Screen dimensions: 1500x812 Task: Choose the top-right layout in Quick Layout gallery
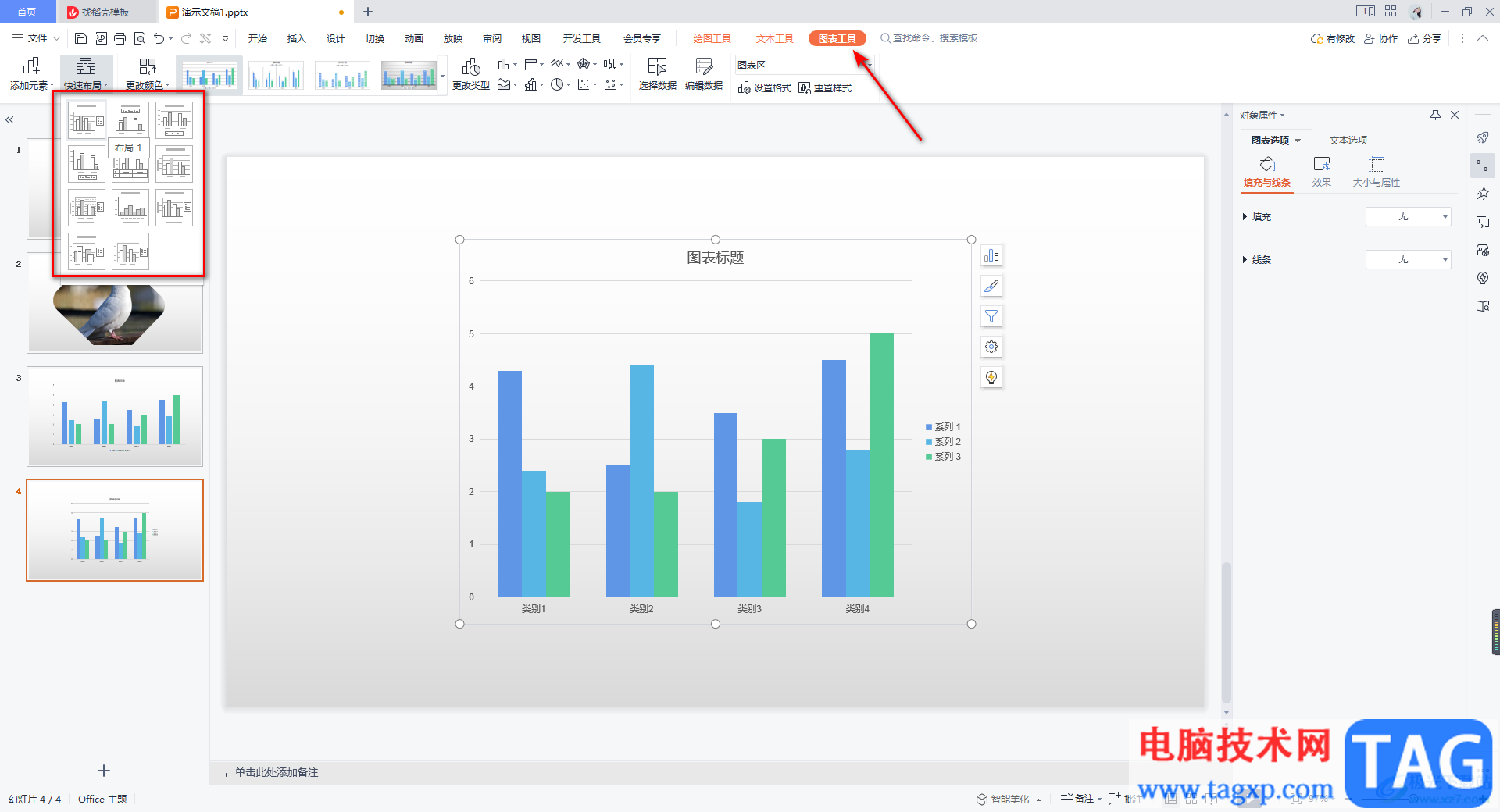click(x=174, y=120)
